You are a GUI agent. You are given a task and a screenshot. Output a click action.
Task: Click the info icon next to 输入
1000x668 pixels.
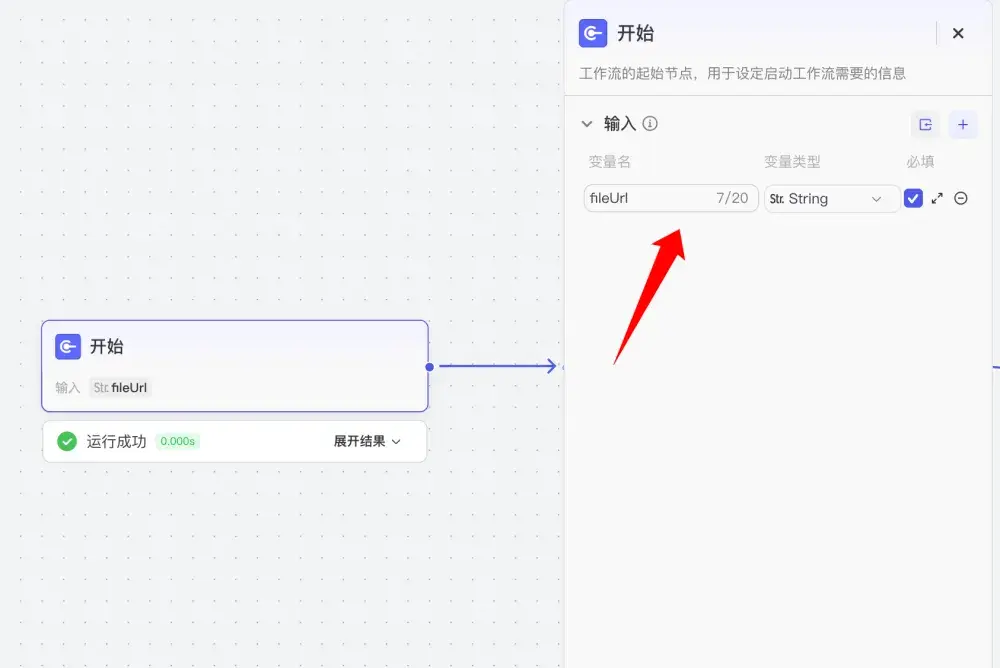click(649, 123)
